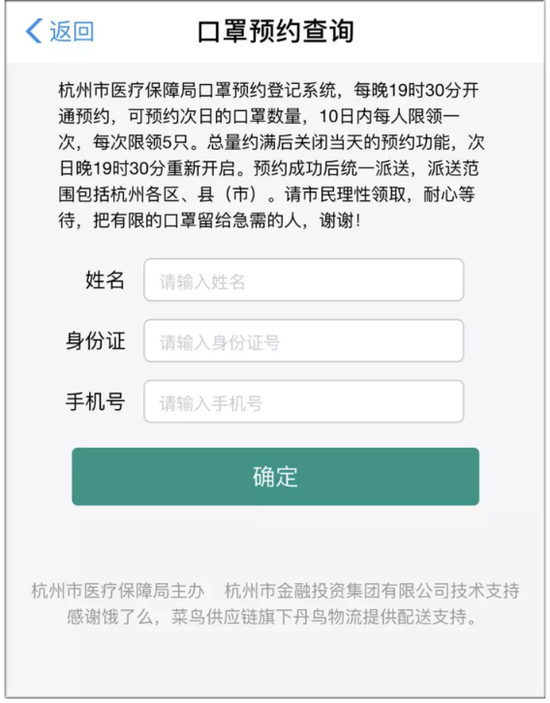Click the "口罩预约查询" page title
This screenshot has height=703, width=550.
click(276, 31)
